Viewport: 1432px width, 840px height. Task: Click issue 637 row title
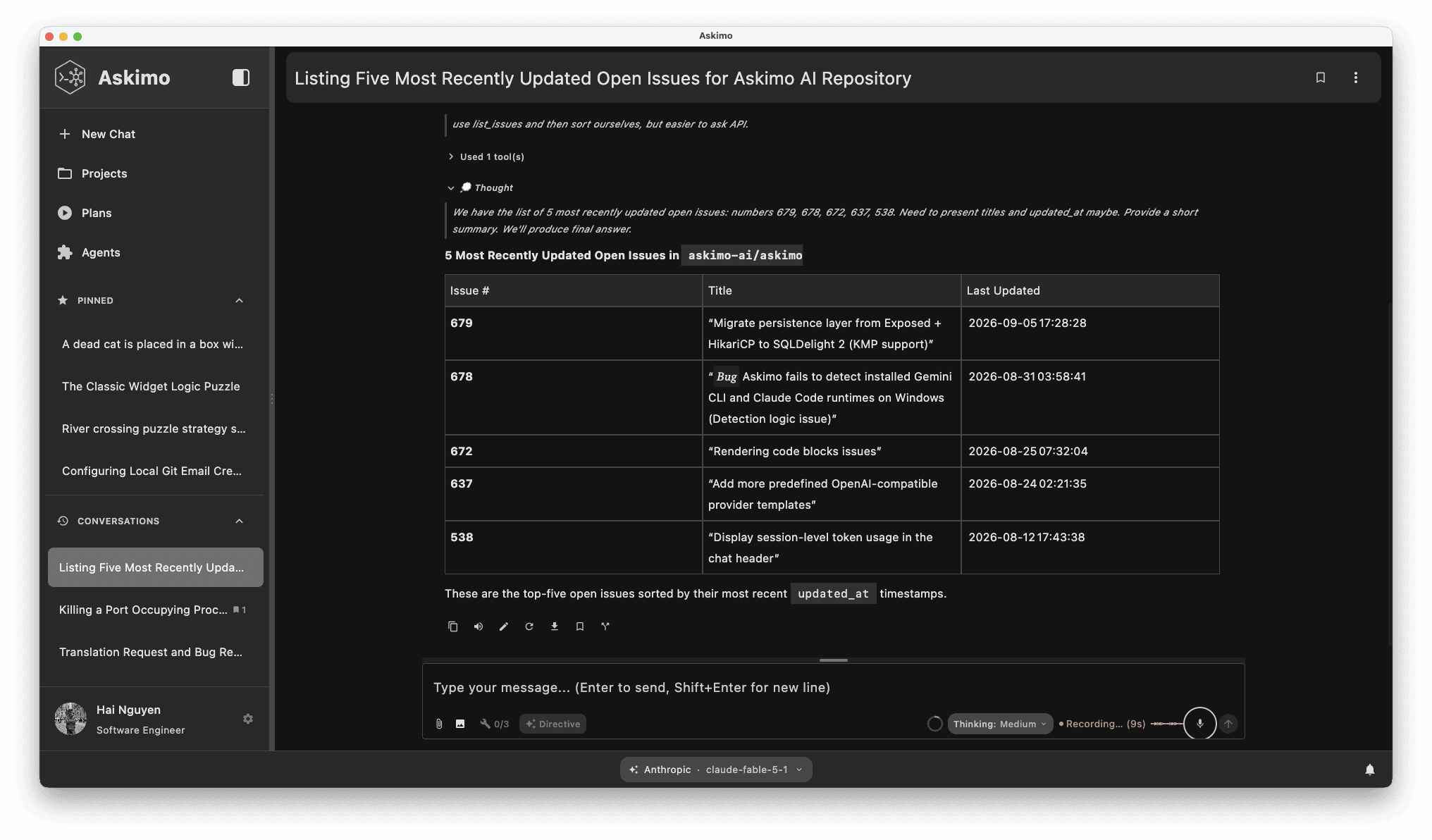pyautogui.click(x=823, y=494)
